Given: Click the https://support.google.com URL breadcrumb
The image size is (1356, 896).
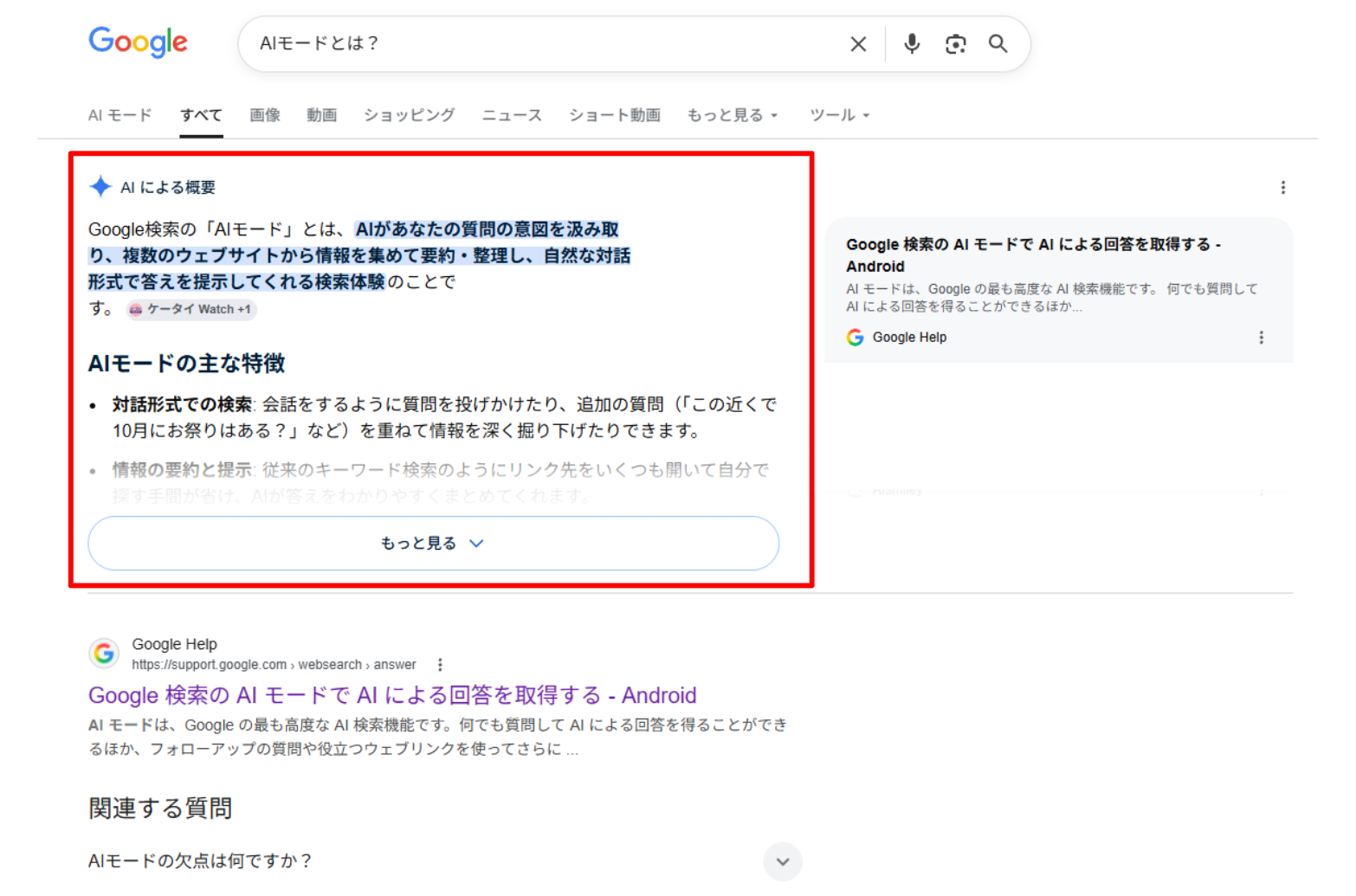Looking at the screenshot, I should pyautogui.click(x=274, y=665).
